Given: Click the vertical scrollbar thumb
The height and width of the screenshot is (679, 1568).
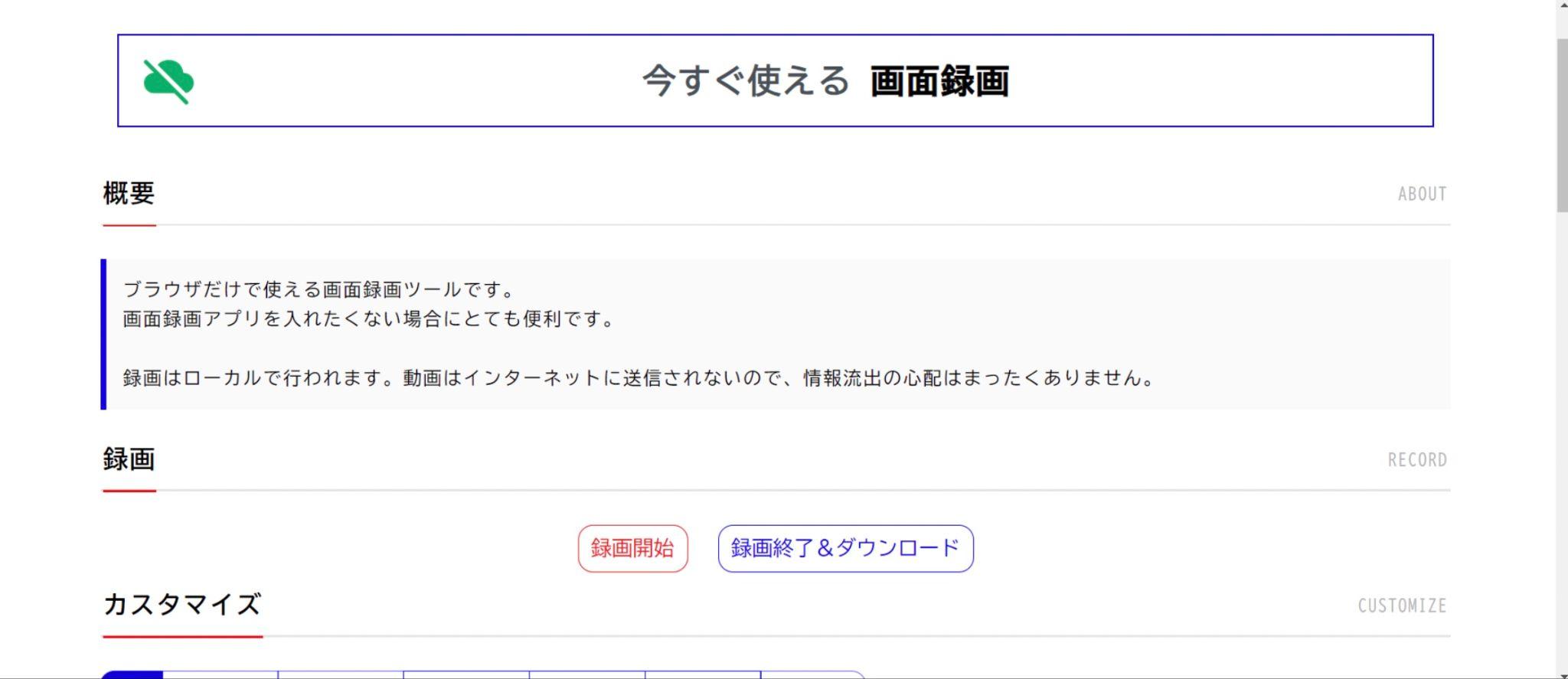Looking at the screenshot, I should click(x=1562, y=125).
